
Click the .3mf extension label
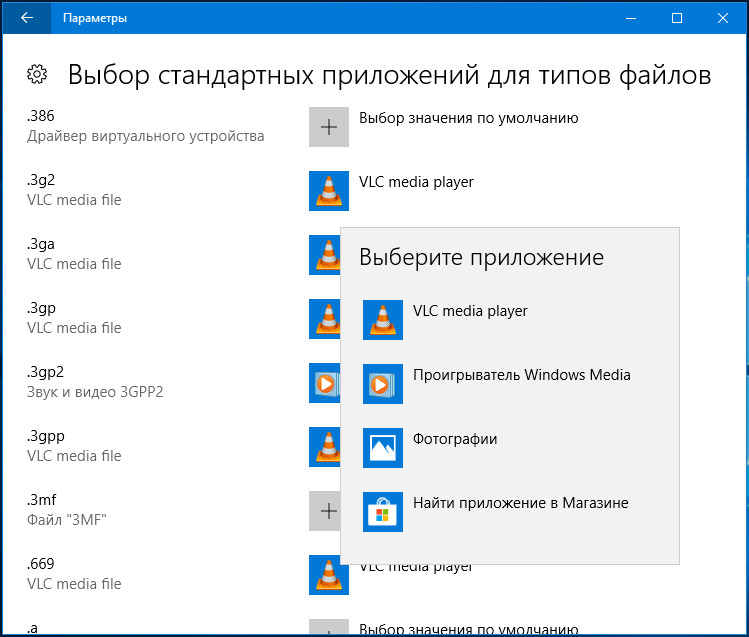(x=42, y=500)
